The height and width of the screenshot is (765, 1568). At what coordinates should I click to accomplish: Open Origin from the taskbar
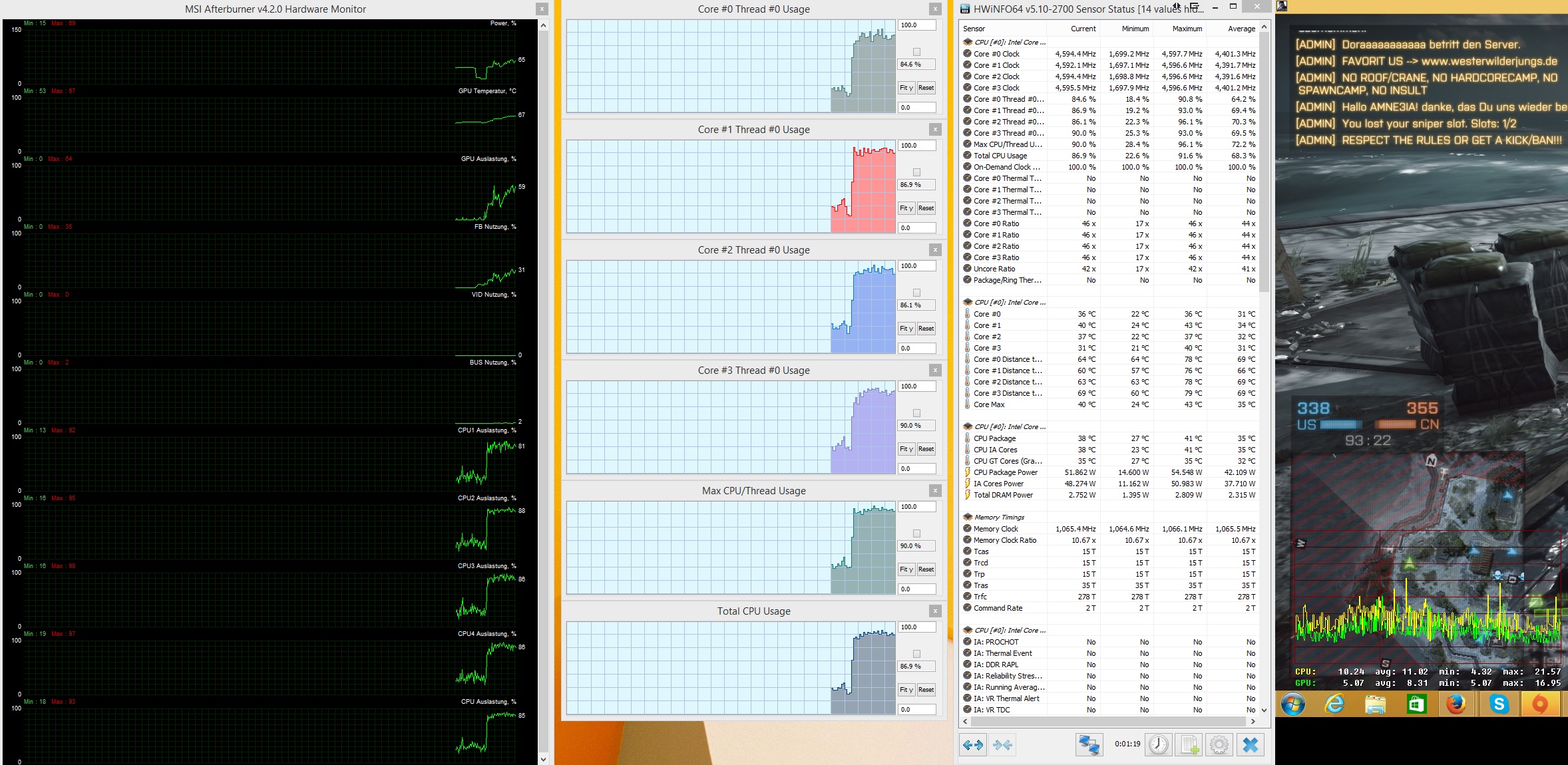(x=1540, y=704)
